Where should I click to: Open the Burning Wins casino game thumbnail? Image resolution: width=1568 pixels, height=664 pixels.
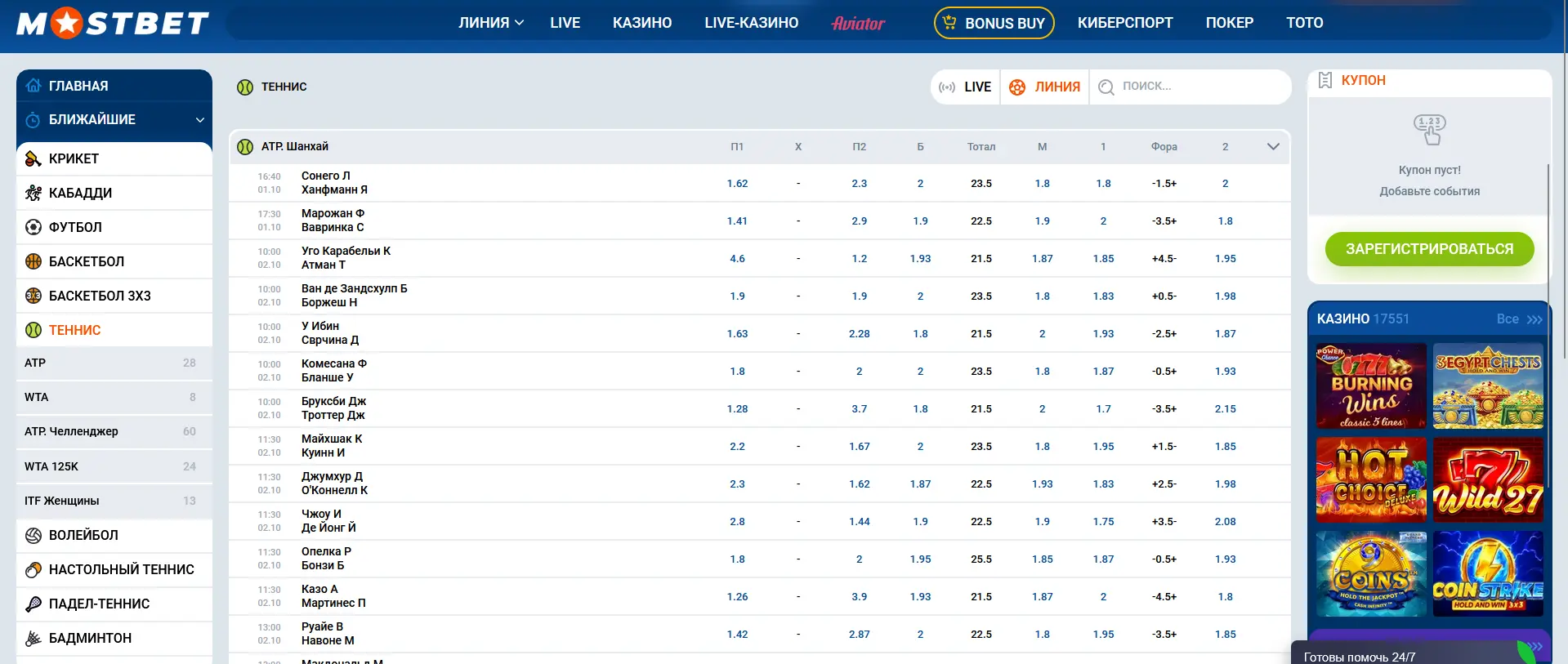pos(1371,385)
